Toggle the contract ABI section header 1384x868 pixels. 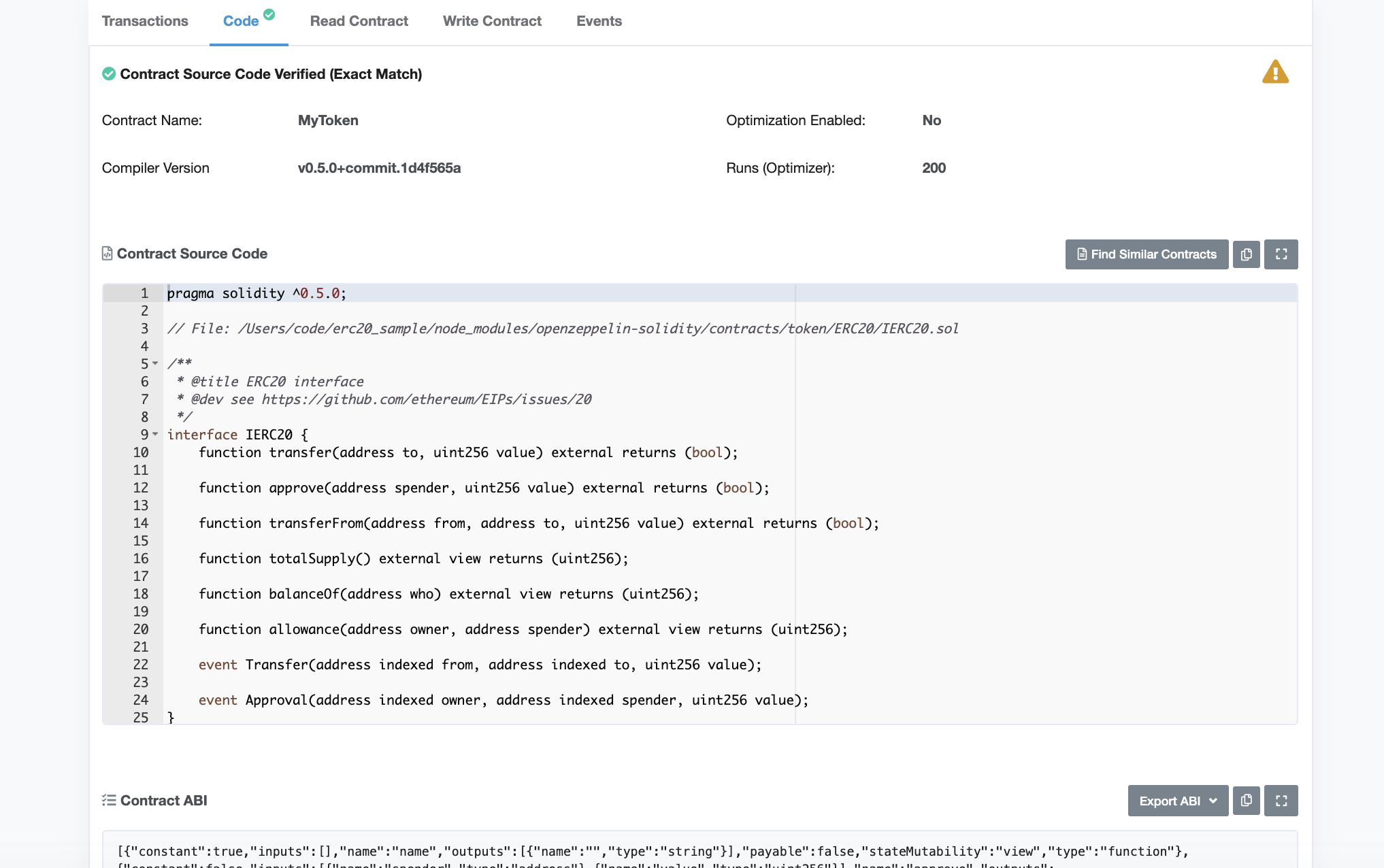coord(165,800)
